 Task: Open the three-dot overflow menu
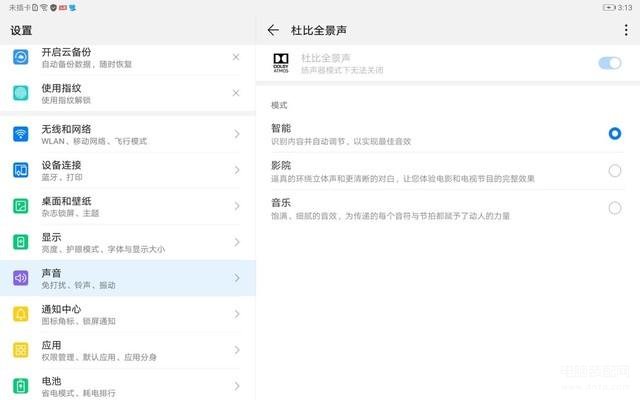click(x=626, y=30)
